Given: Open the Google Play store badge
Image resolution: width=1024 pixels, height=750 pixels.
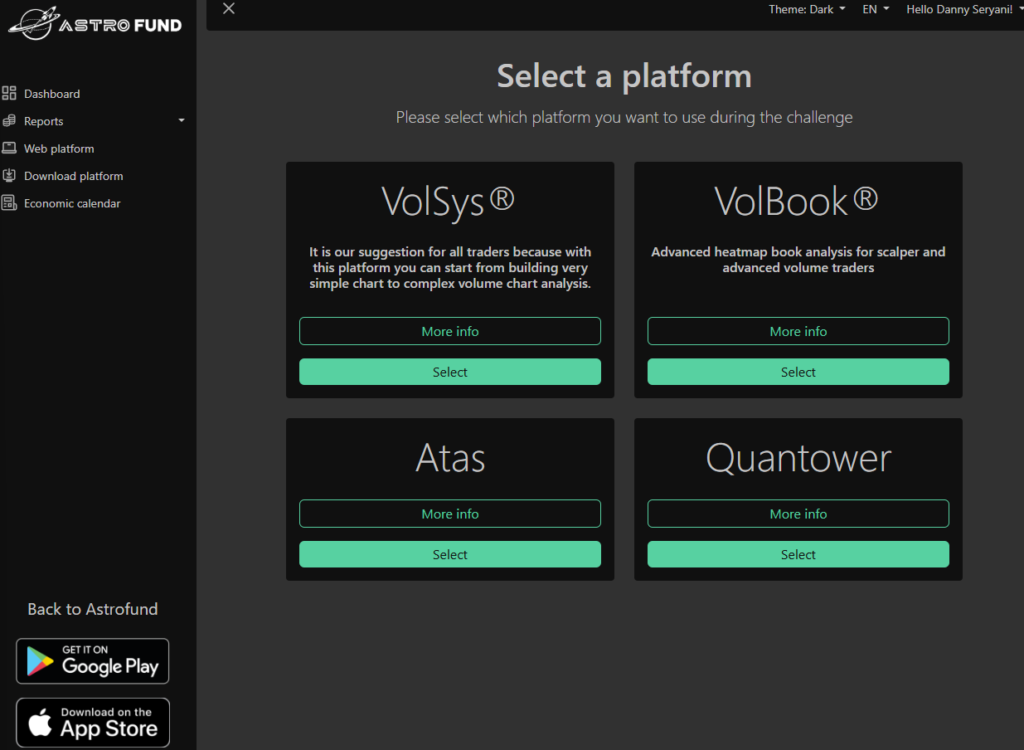Looking at the screenshot, I should point(93,661).
